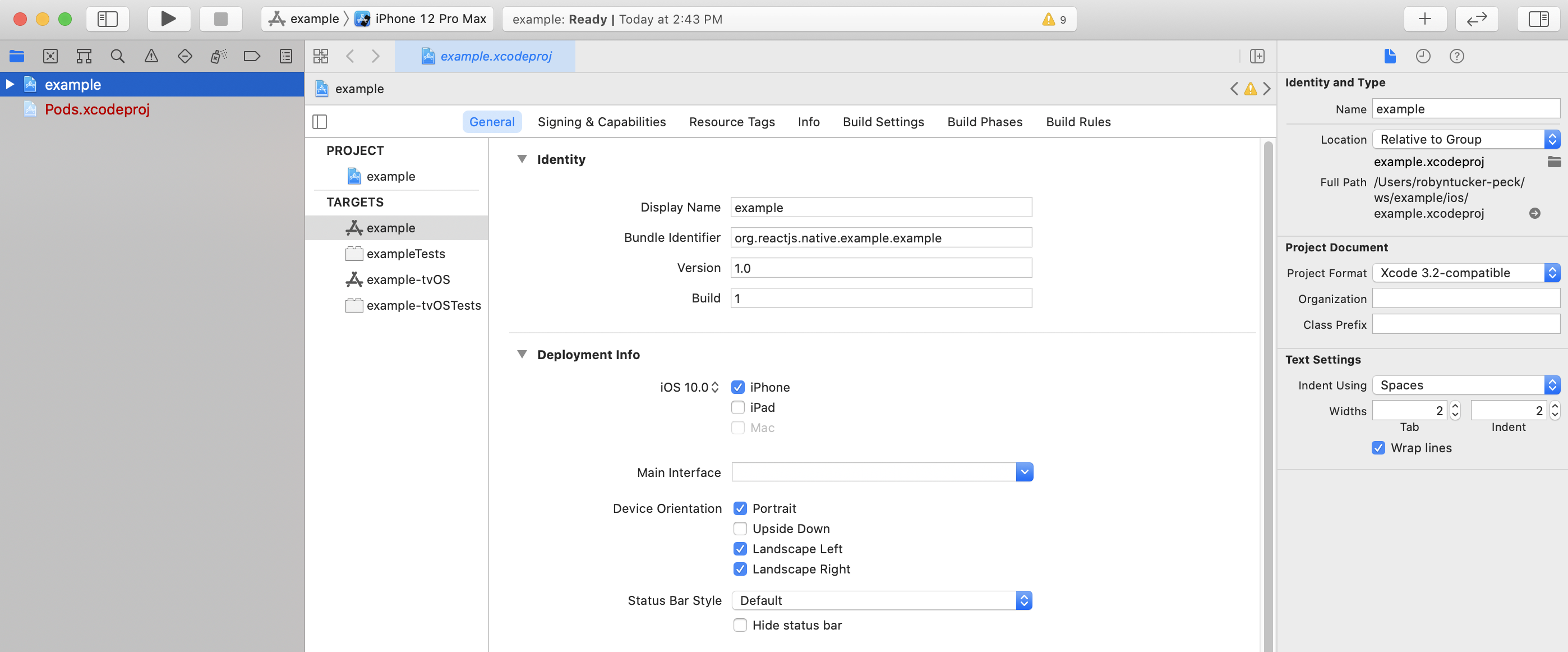Open the Issue navigator warning icon
Viewport: 1568px width, 652px height.
tap(151, 57)
